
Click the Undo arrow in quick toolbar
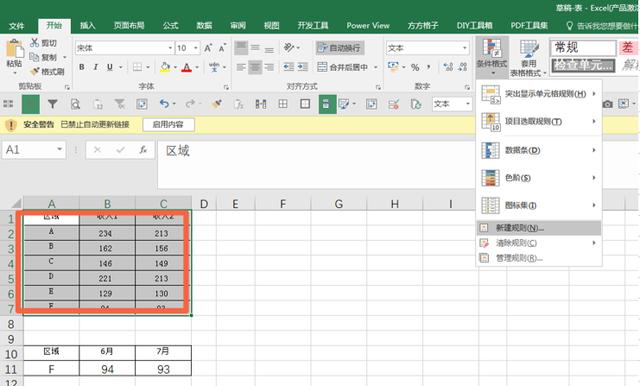[x=164, y=104]
